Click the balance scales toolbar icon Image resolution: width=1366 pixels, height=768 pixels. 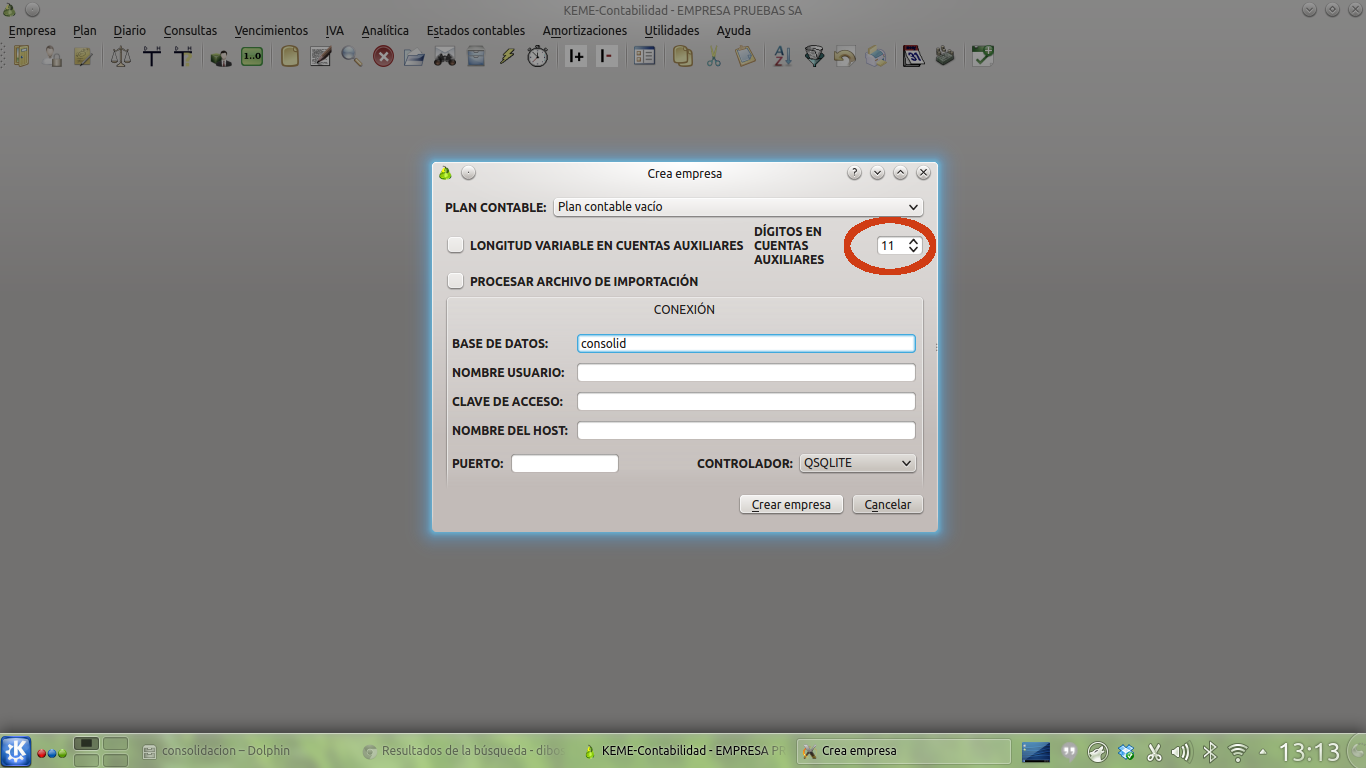121,57
